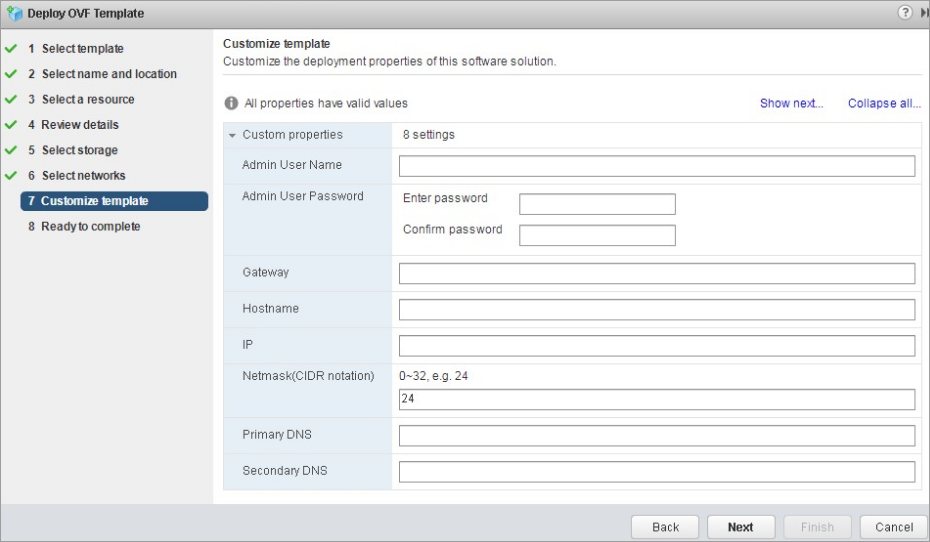The height and width of the screenshot is (542, 930).
Task: Click the Deploy OVF Template title icon
Action: coord(14,13)
